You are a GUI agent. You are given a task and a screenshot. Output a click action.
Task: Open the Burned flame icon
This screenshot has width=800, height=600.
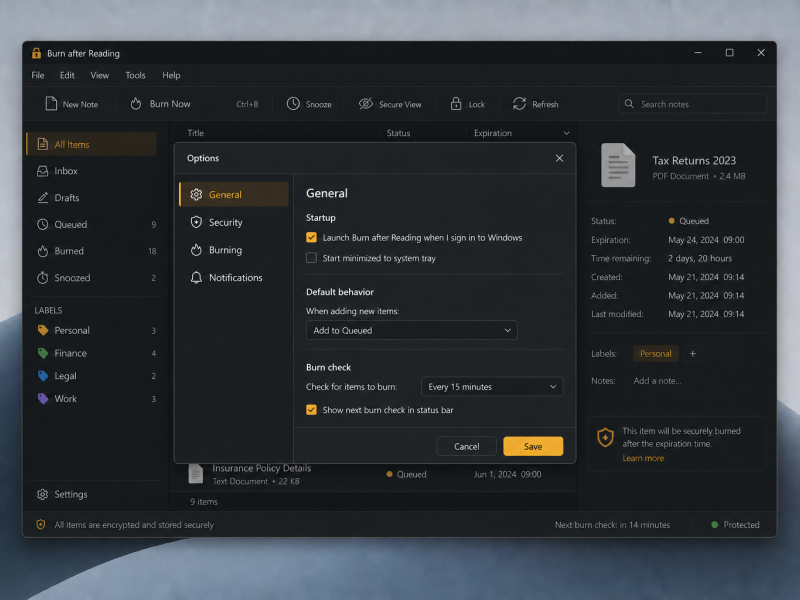(43, 251)
